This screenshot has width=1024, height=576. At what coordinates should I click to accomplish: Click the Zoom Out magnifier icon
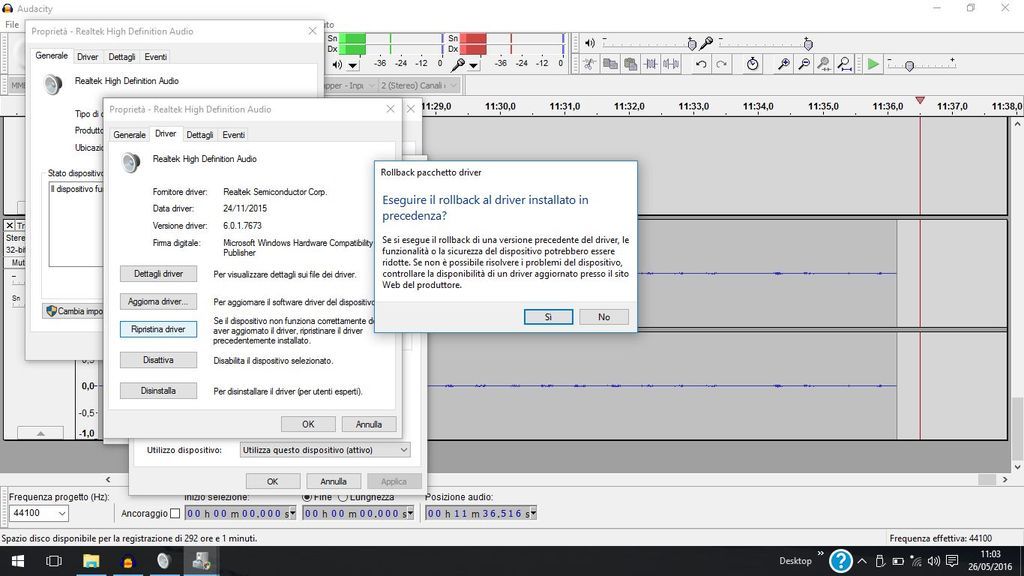[x=805, y=64]
